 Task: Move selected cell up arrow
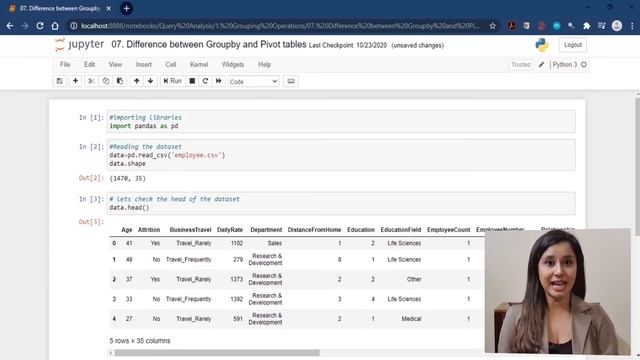pos(137,81)
